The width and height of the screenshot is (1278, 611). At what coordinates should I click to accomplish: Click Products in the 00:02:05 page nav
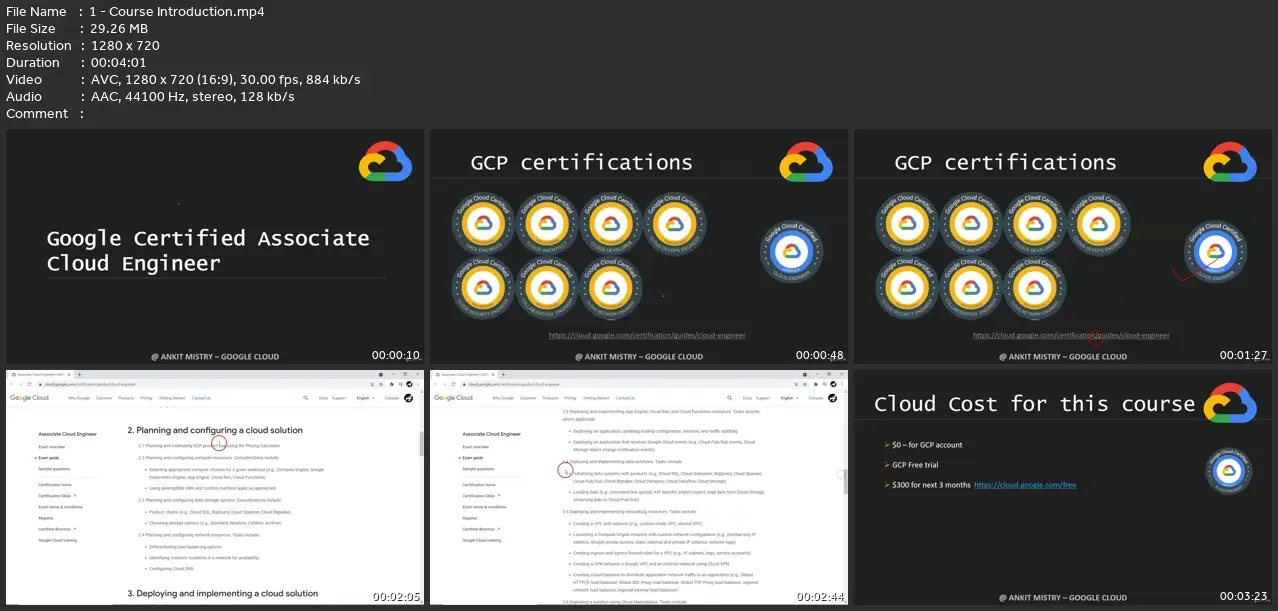(126, 398)
